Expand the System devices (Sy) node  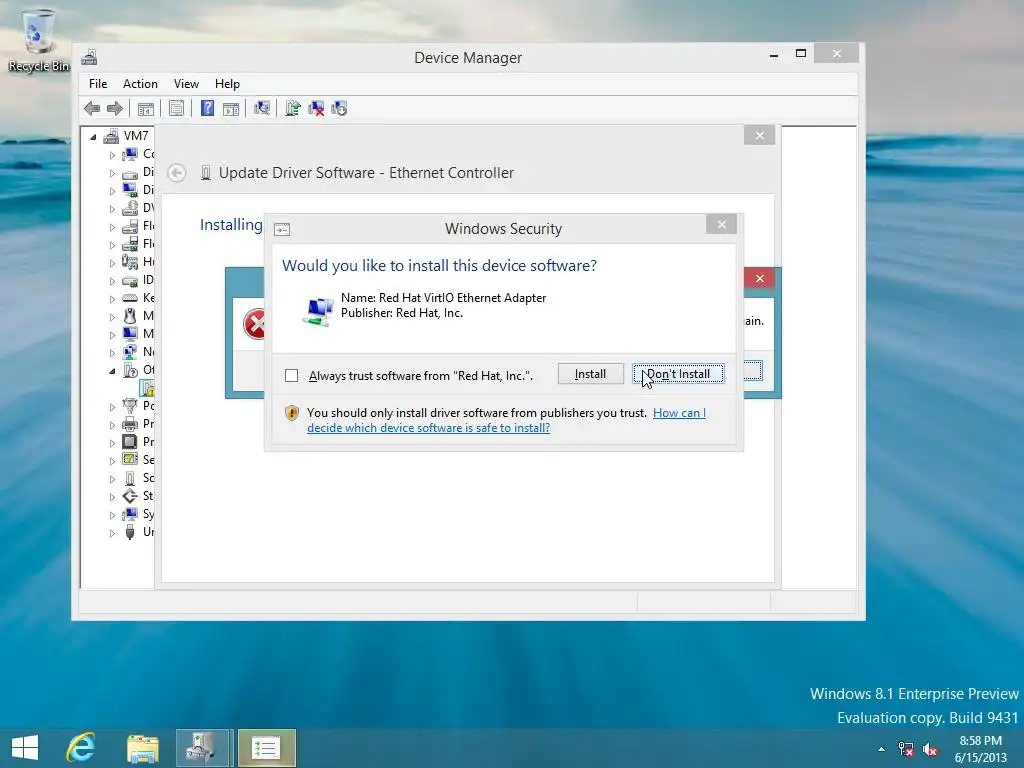pyautogui.click(x=112, y=515)
